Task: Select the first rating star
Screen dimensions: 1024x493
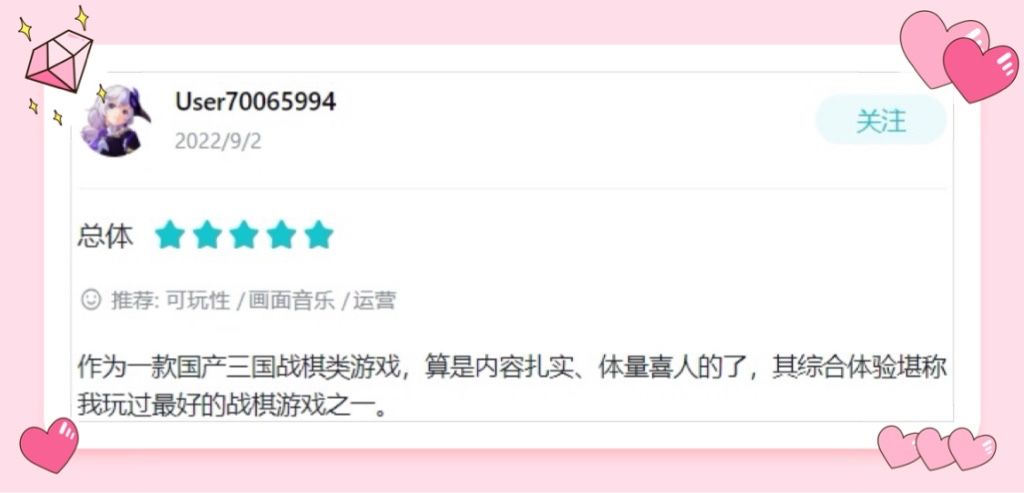Action: click(x=169, y=234)
